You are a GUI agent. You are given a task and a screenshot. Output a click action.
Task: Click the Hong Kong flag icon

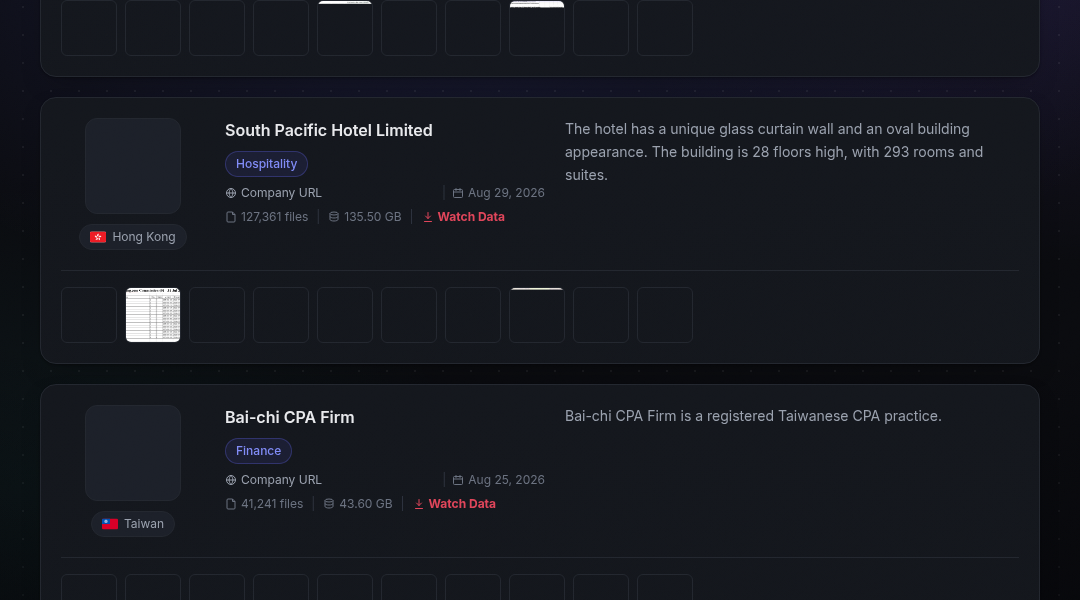(98, 237)
